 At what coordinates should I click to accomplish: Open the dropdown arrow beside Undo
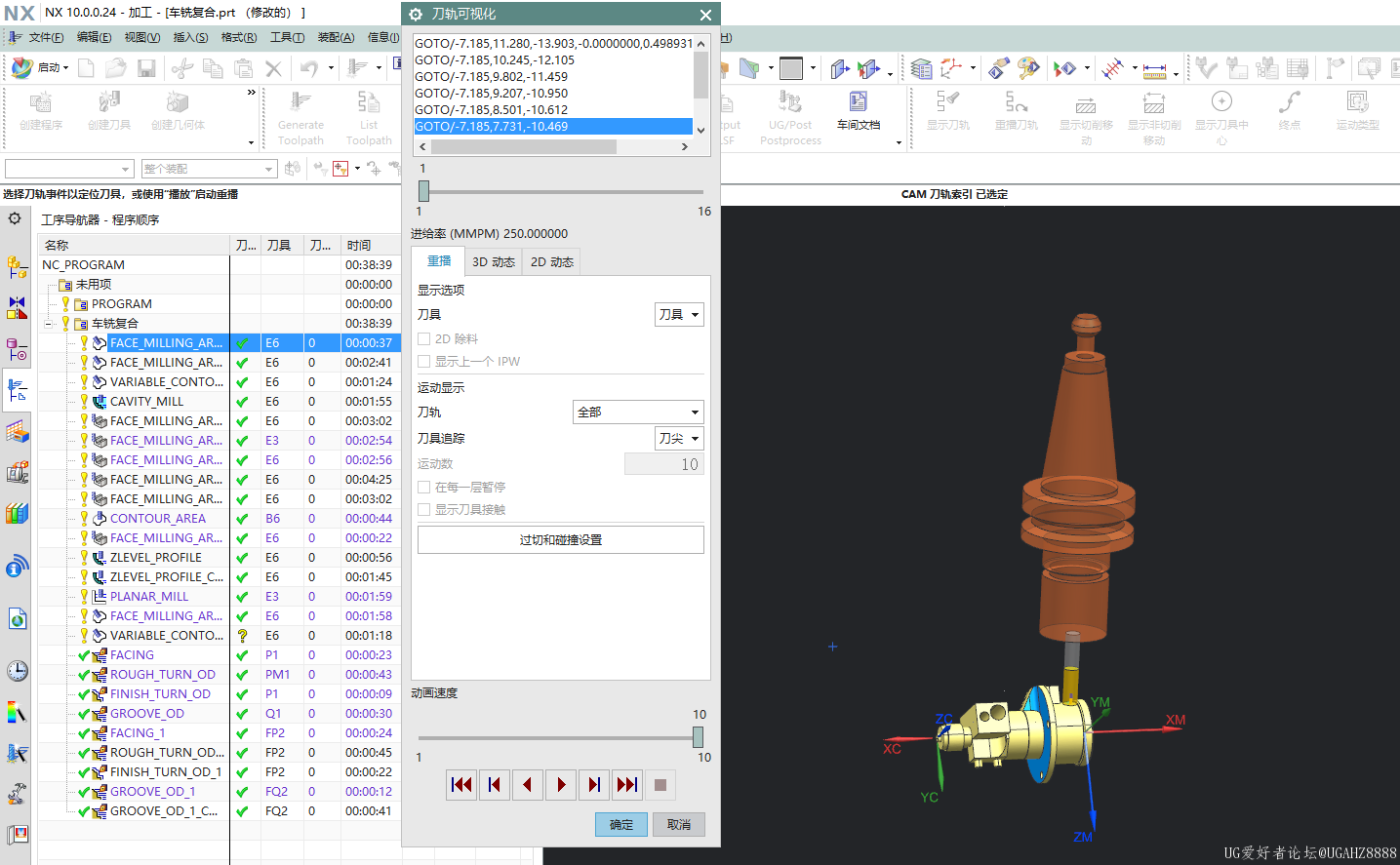click(331, 68)
